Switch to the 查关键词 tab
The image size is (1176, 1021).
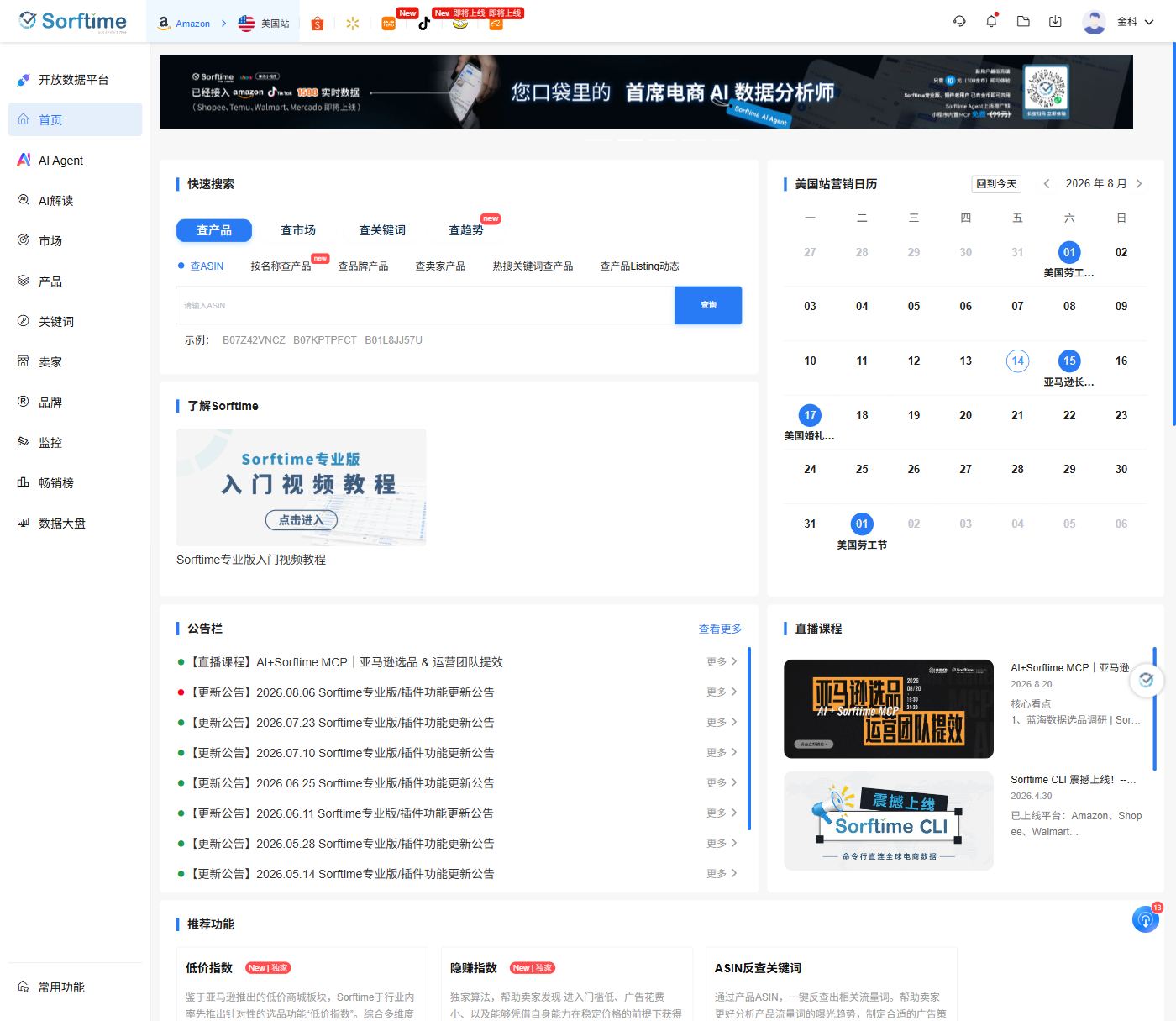click(x=382, y=229)
